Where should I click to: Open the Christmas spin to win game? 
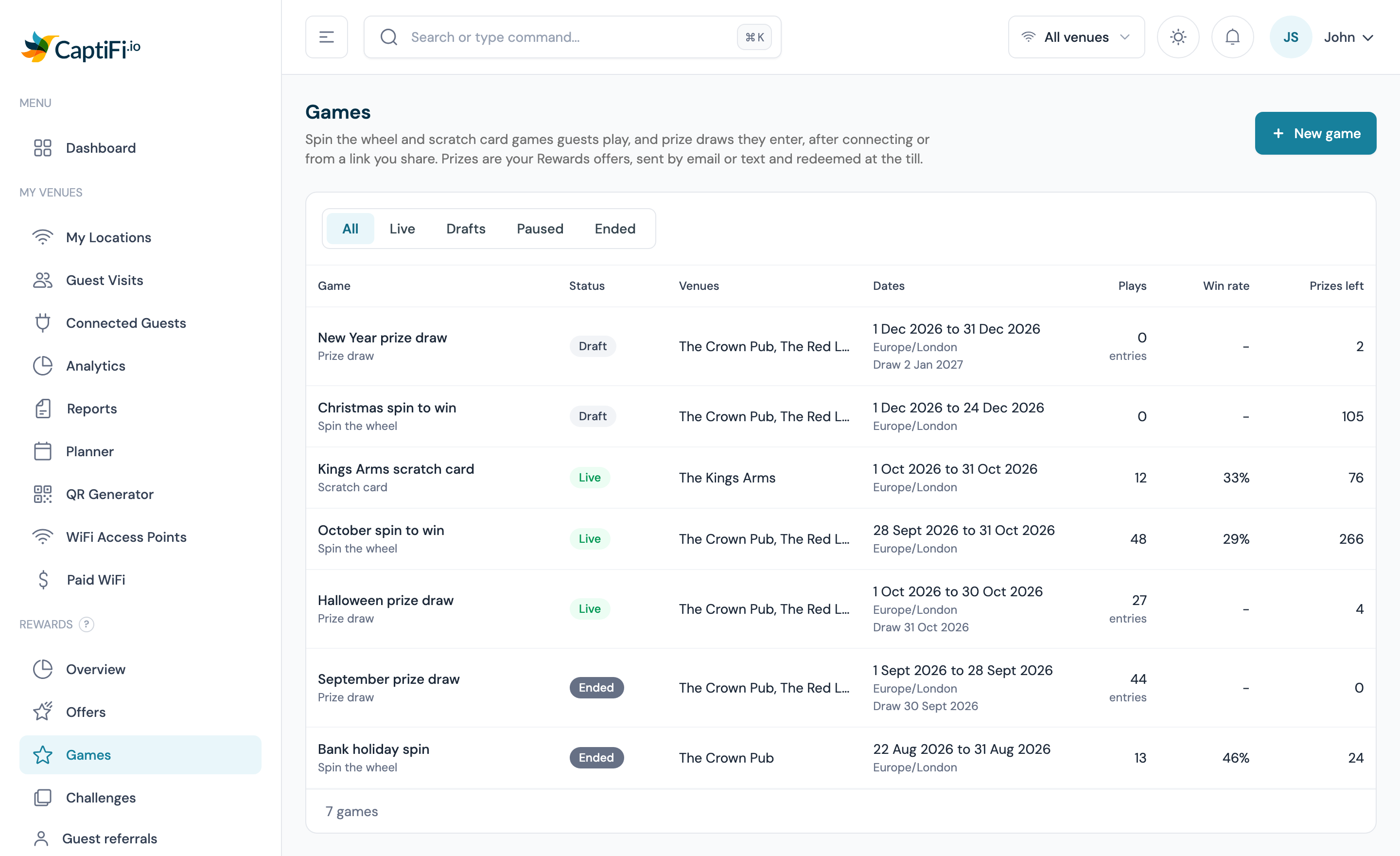pos(387,408)
